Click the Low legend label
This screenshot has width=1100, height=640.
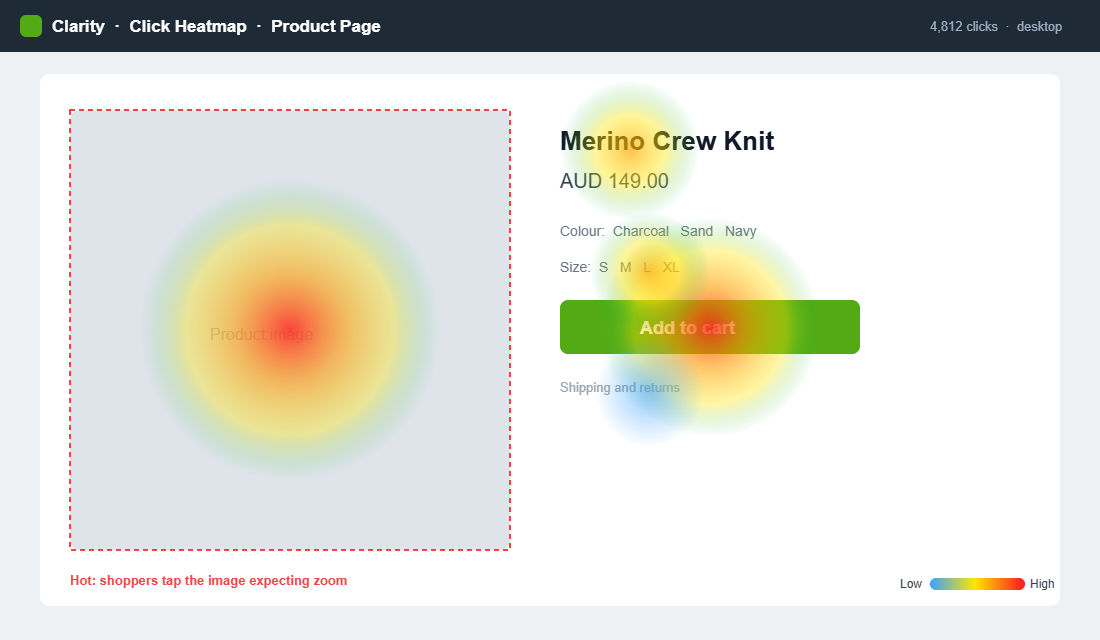tap(911, 584)
